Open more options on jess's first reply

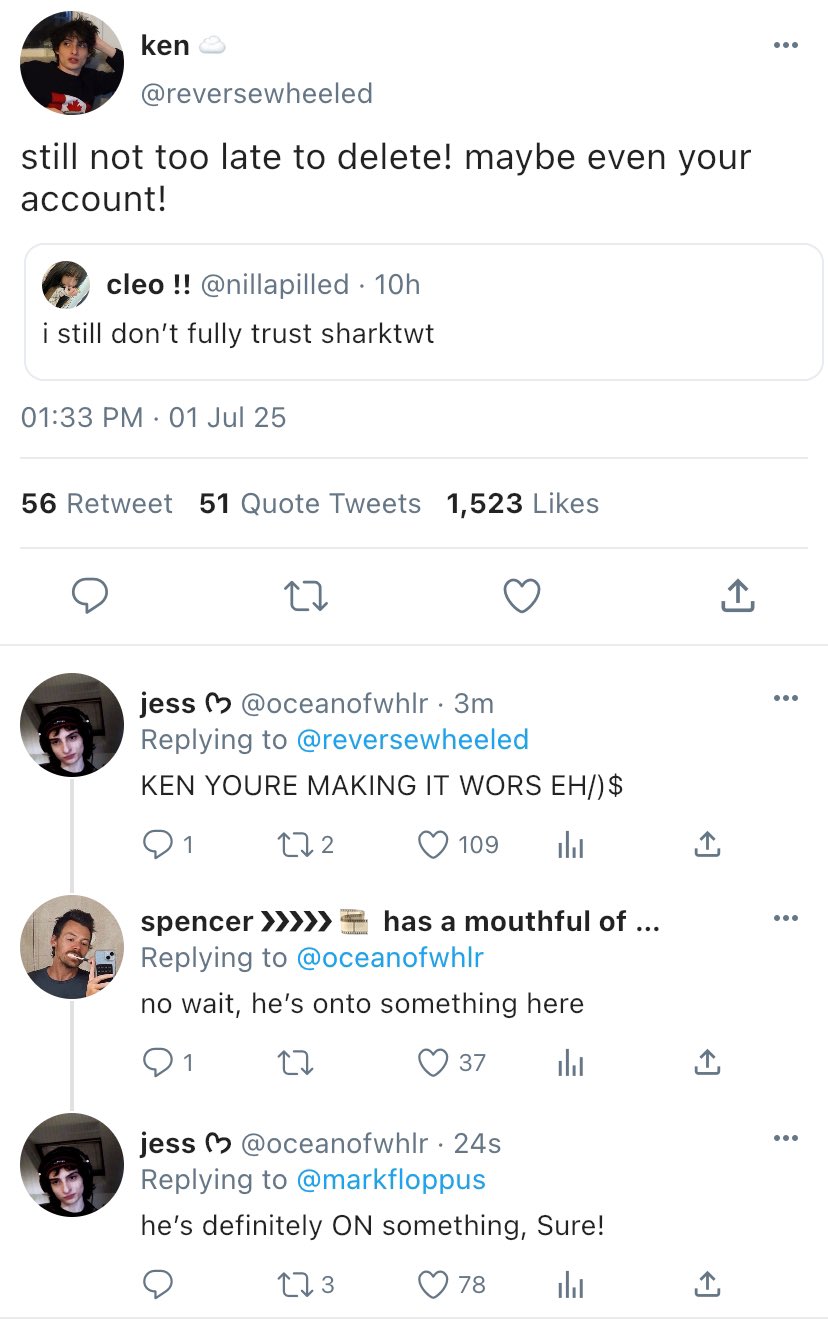786,698
